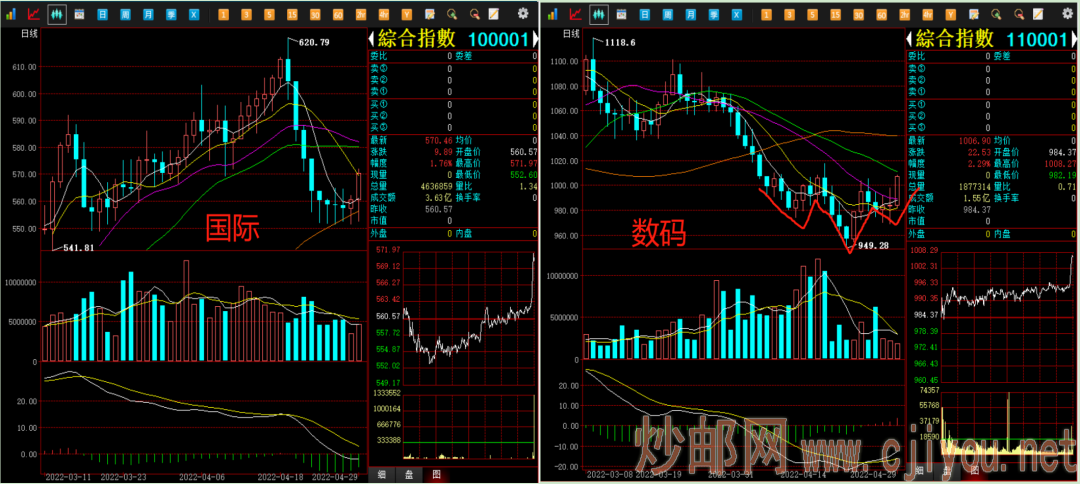Switch to 盘 tab below 国际 intraday panel
The image size is (1080, 484).
coord(407,475)
